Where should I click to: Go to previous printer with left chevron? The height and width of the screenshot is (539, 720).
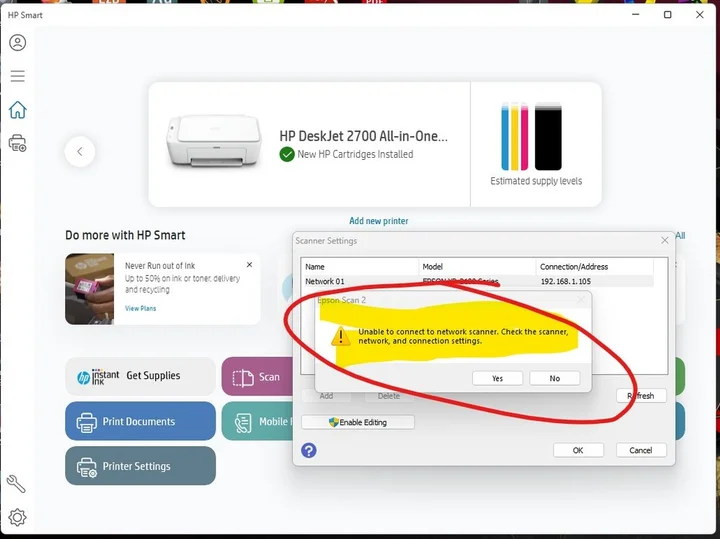coord(80,152)
